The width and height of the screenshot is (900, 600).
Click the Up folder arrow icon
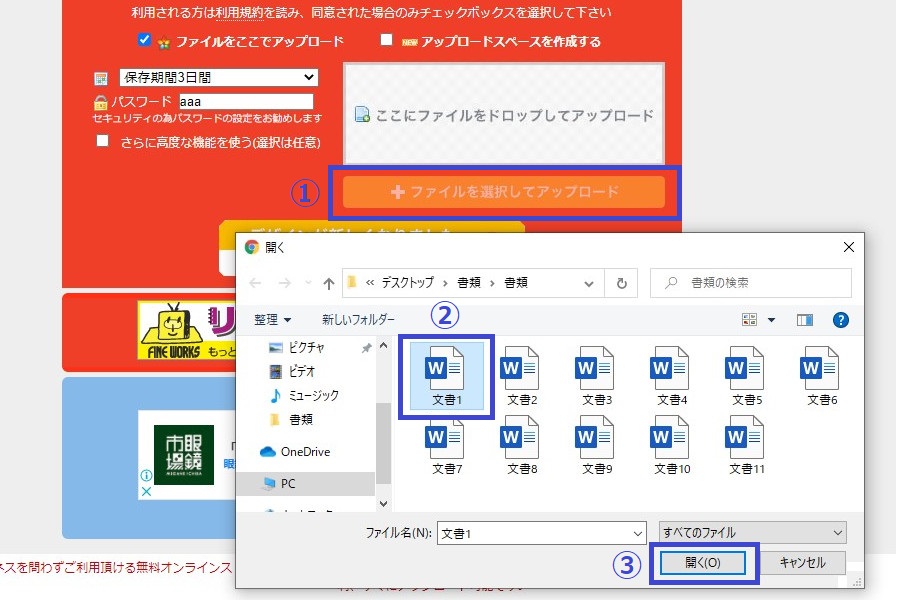pyautogui.click(x=329, y=283)
